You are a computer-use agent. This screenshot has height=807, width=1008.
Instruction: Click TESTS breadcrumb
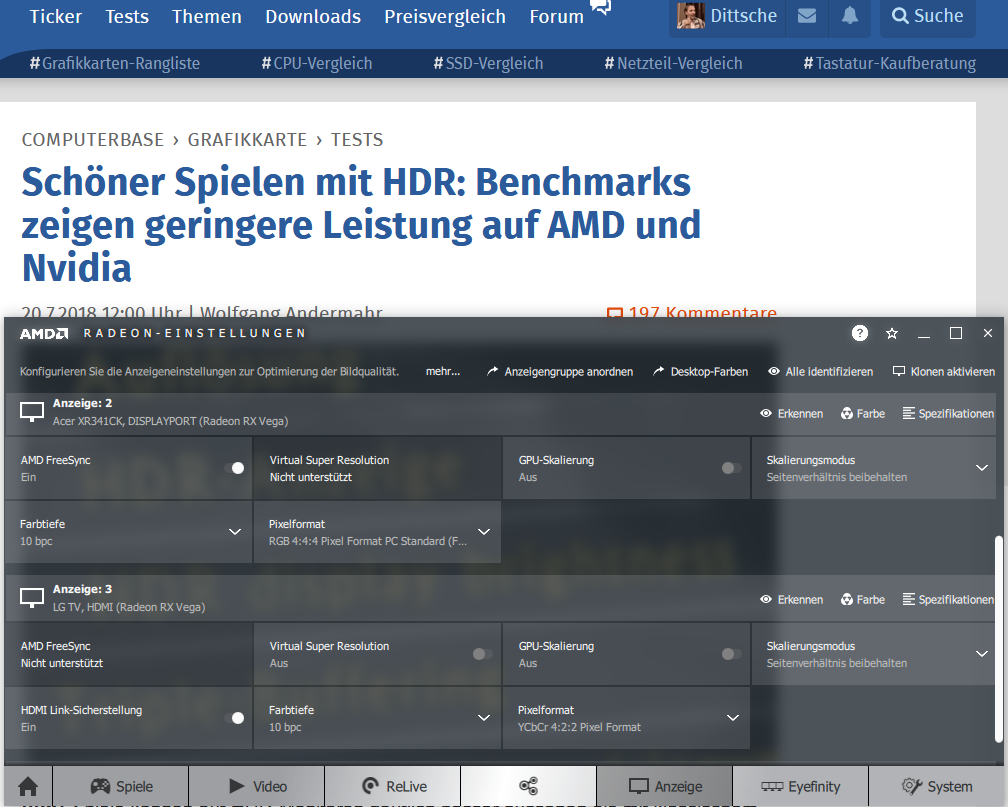click(x=357, y=140)
